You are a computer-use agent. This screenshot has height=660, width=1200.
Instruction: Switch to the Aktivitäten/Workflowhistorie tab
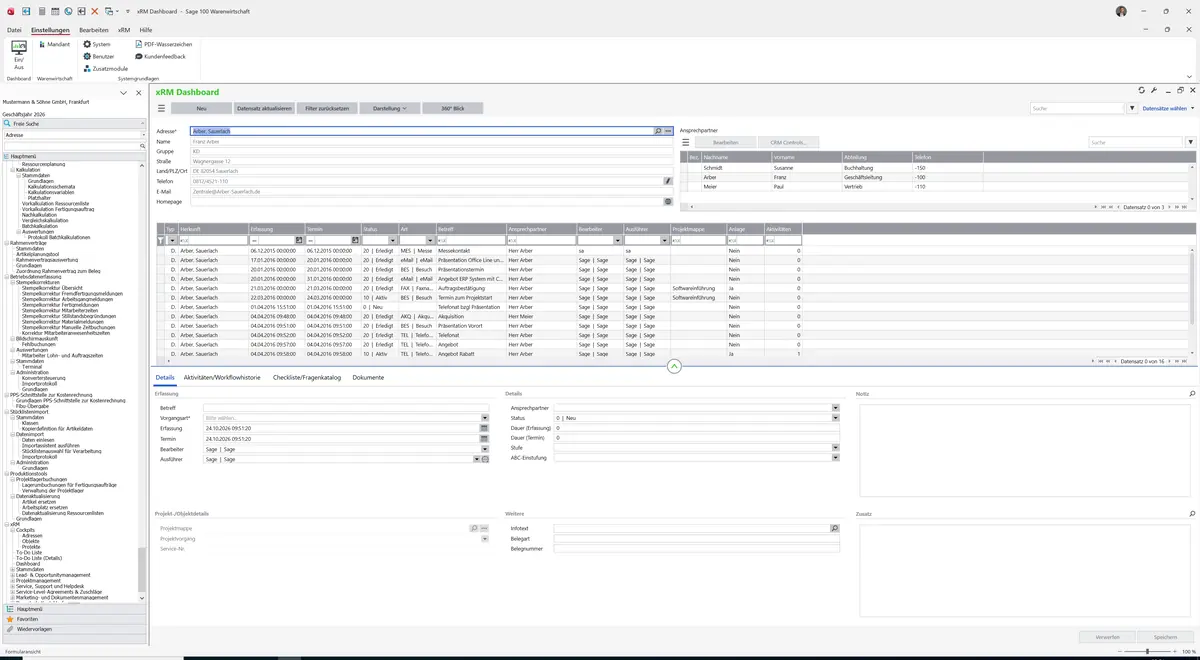click(222, 378)
